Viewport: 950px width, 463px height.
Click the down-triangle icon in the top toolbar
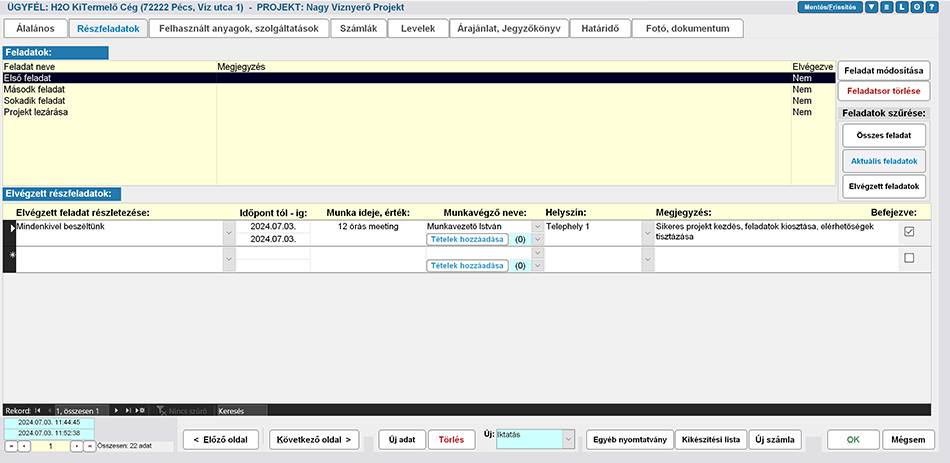pos(871,8)
